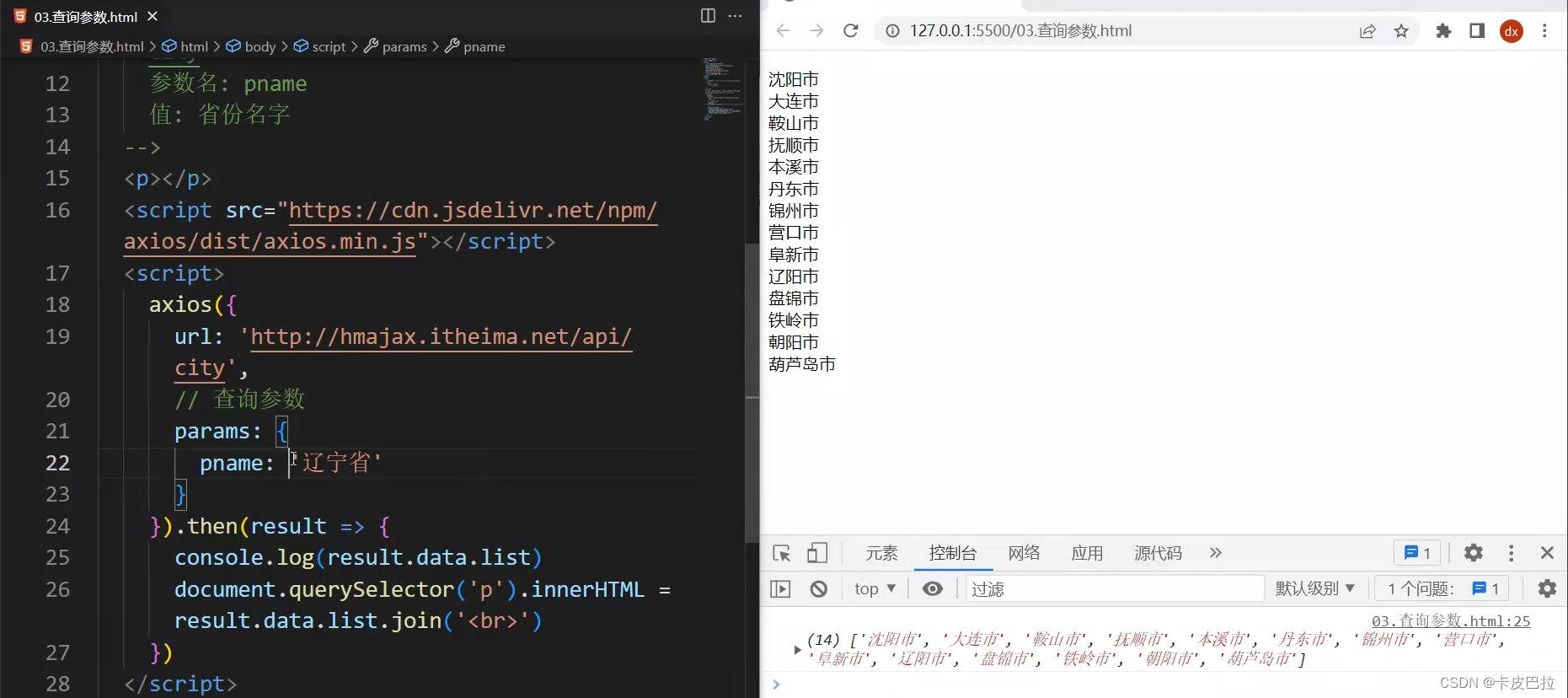Click 大连市 in the page list

(x=794, y=101)
